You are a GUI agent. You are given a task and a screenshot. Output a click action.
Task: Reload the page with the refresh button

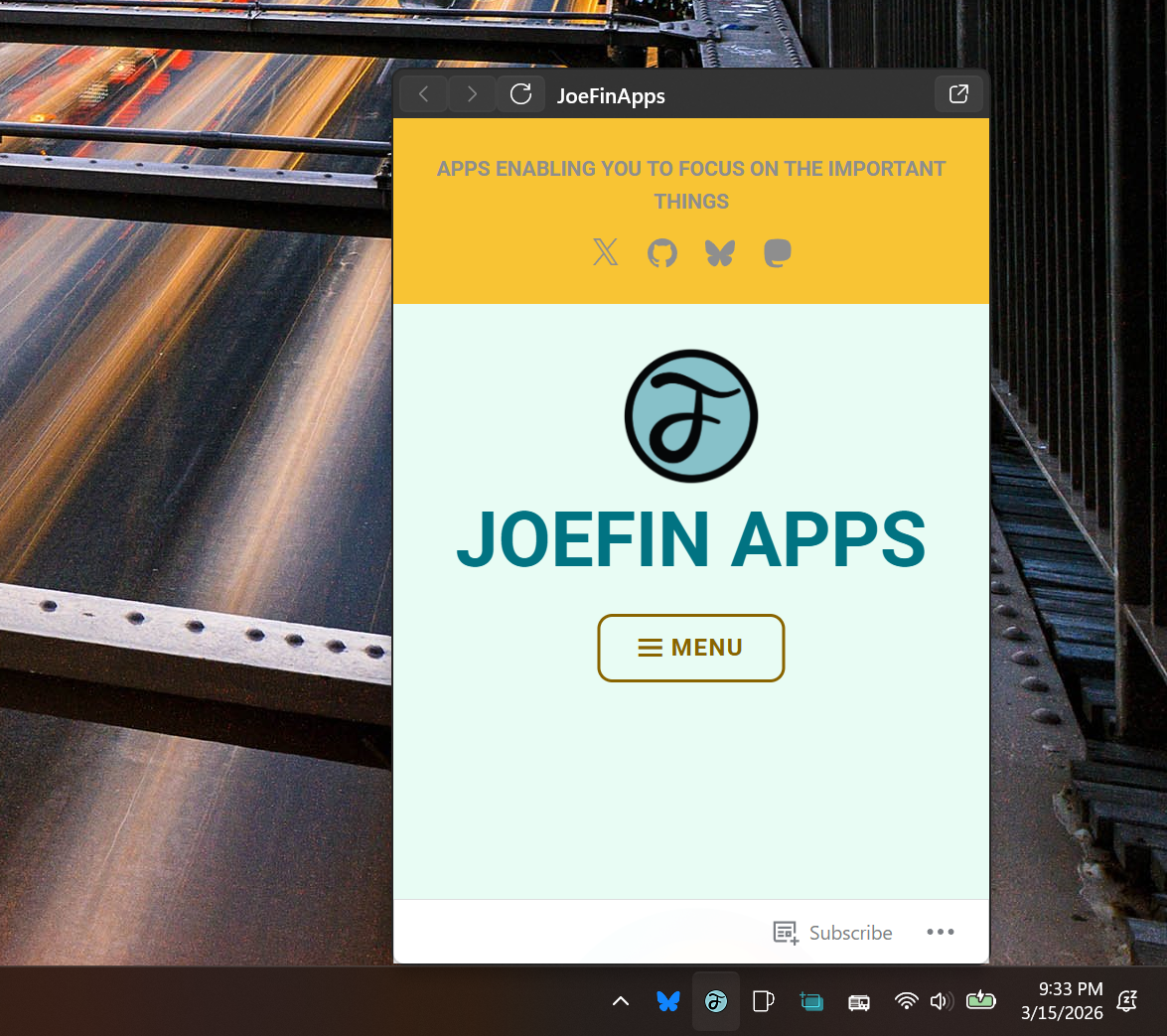[x=520, y=94]
